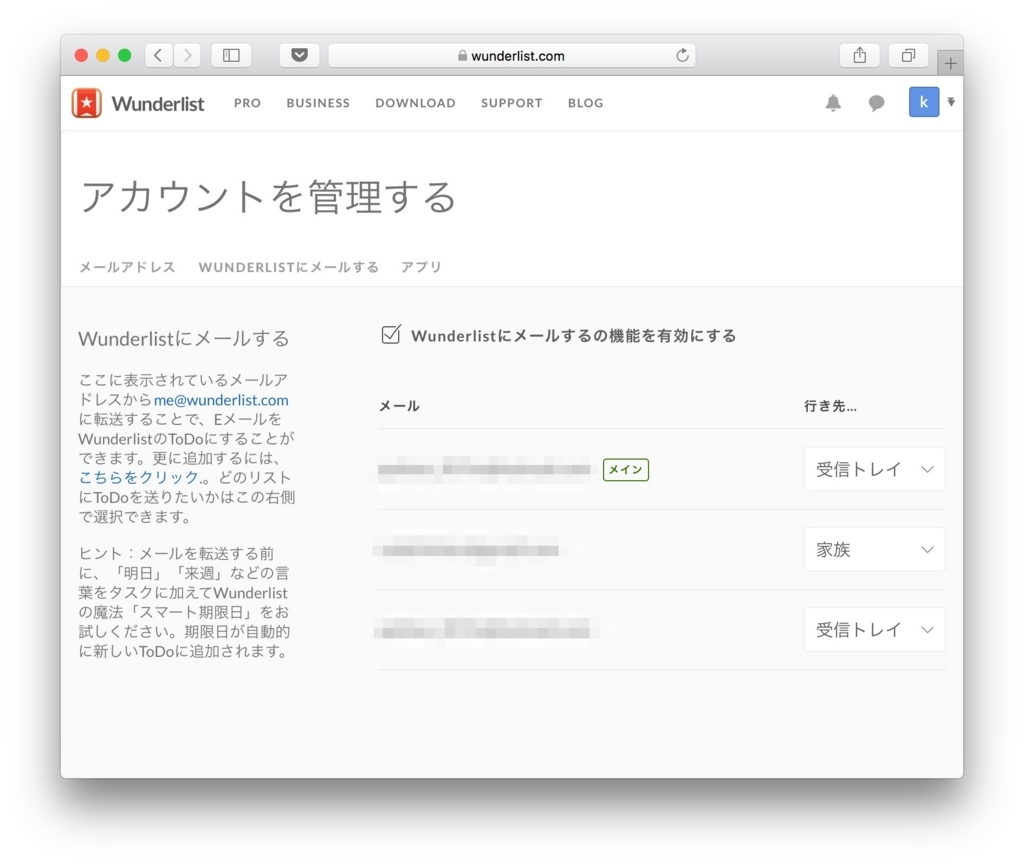Open the Safari share button

(860, 55)
